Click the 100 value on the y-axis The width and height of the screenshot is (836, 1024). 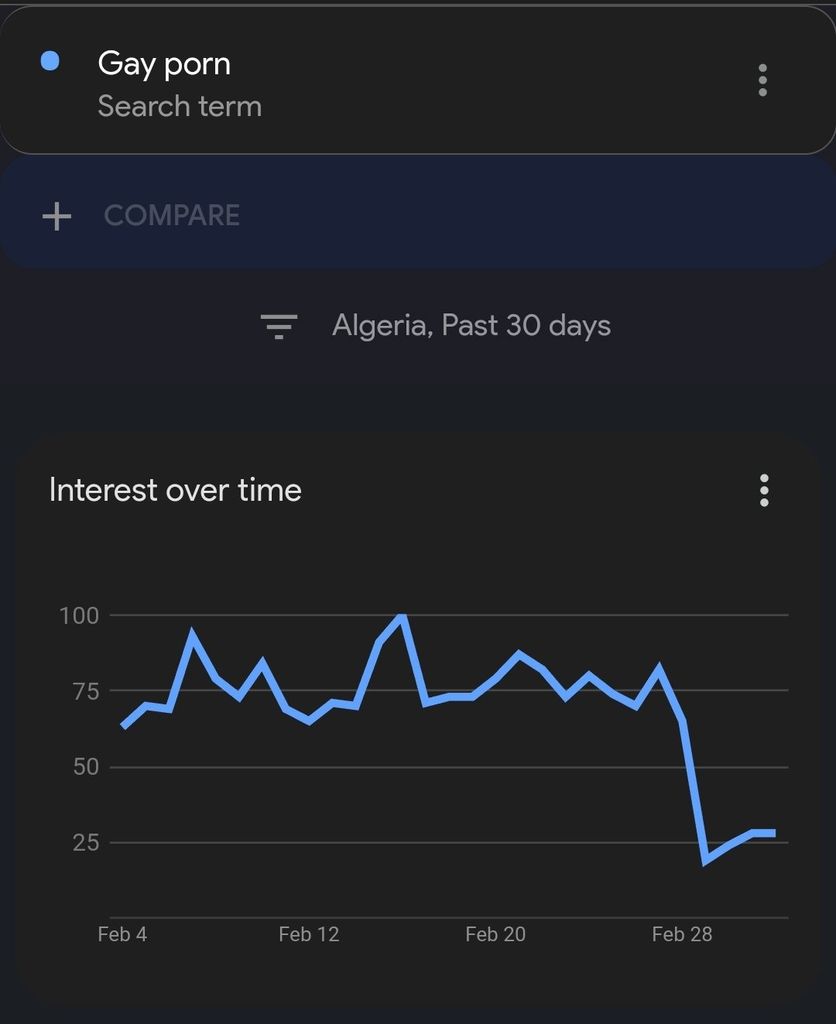click(79, 615)
